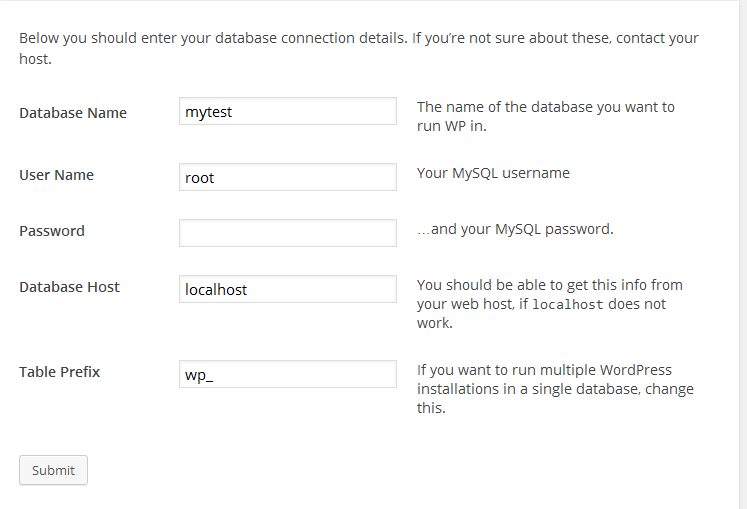Click 'change this.' at Table Prefix hint's end

pyautogui.click(x=431, y=408)
